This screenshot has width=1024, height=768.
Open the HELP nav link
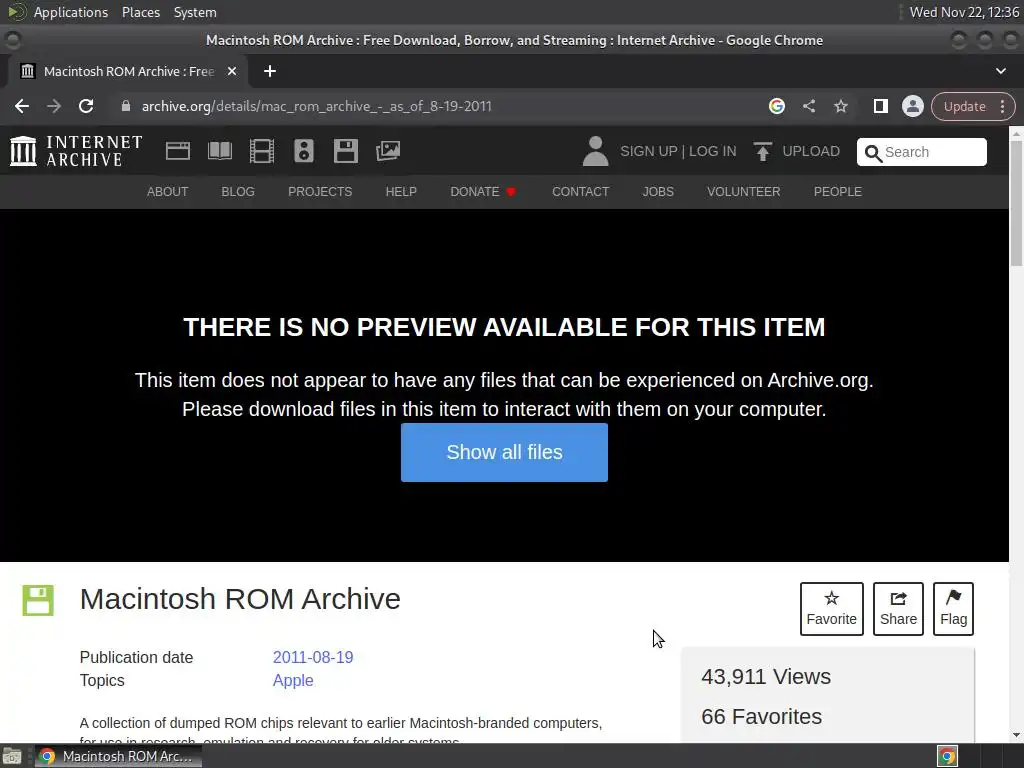(401, 191)
